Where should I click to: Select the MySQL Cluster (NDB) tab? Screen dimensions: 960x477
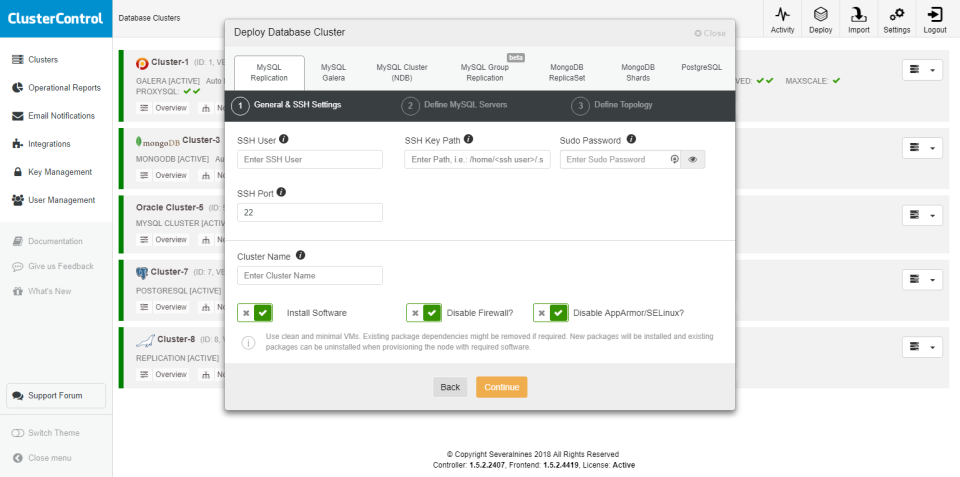click(x=402, y=73)
